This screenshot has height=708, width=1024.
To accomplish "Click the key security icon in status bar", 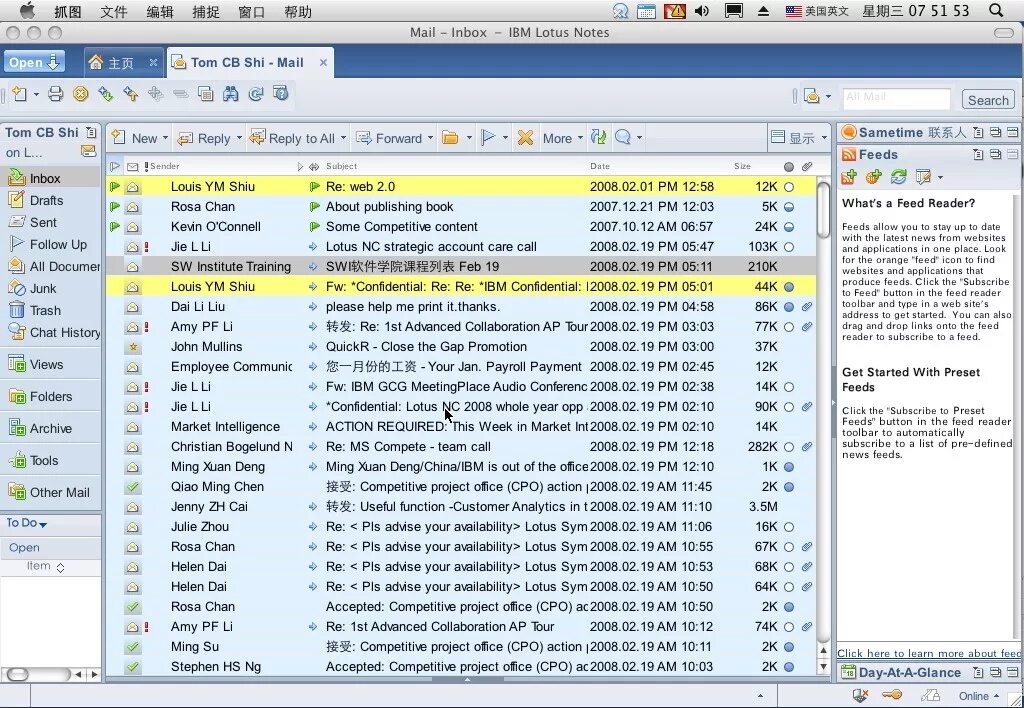I will pyautogui.click(x=892, y=696).
